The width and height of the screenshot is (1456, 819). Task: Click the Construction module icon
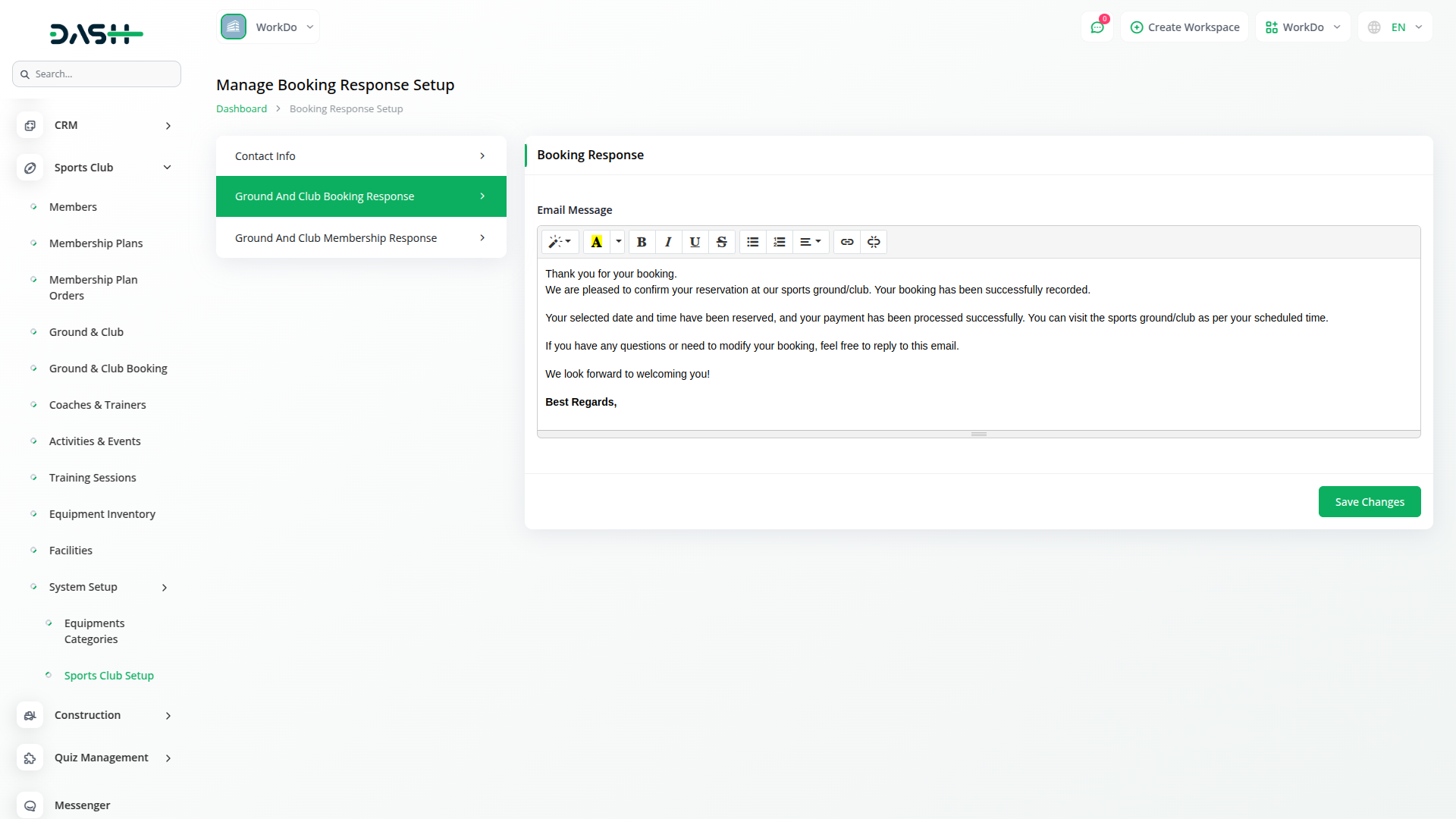pyautogui.click(x=30, y=715)
